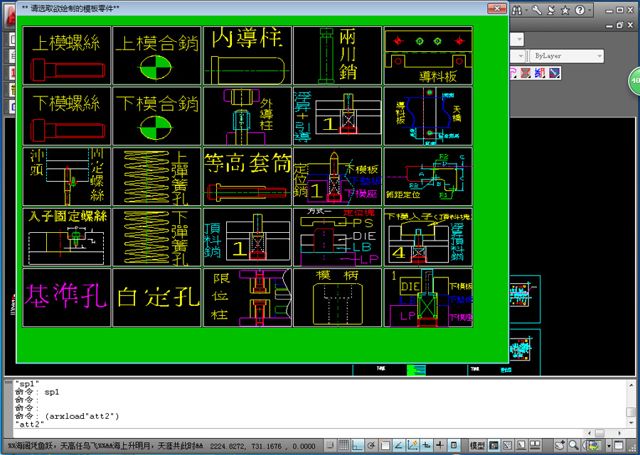Toggle snap mode in status bar
The width and height of the screenshot is (640, 455).
[330, 445]
